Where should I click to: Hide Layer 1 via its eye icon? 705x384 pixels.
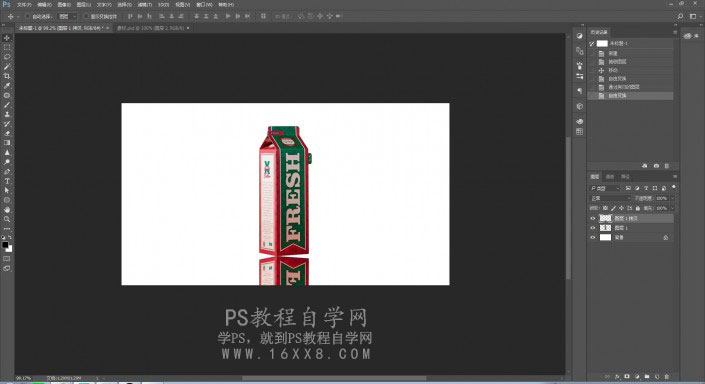coord(593,228)
